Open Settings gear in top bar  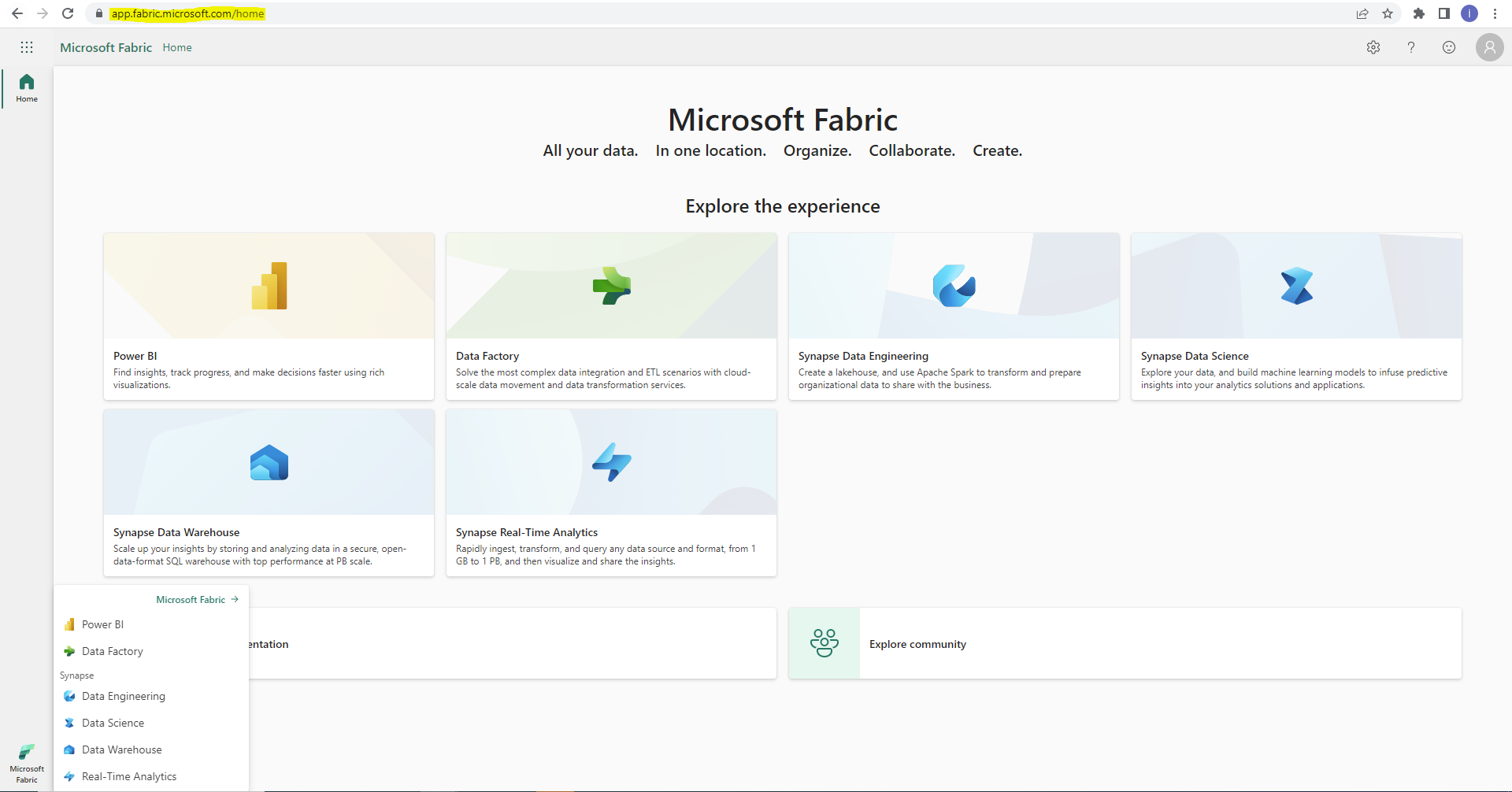pyautogui.click(x=1373, y=47)
